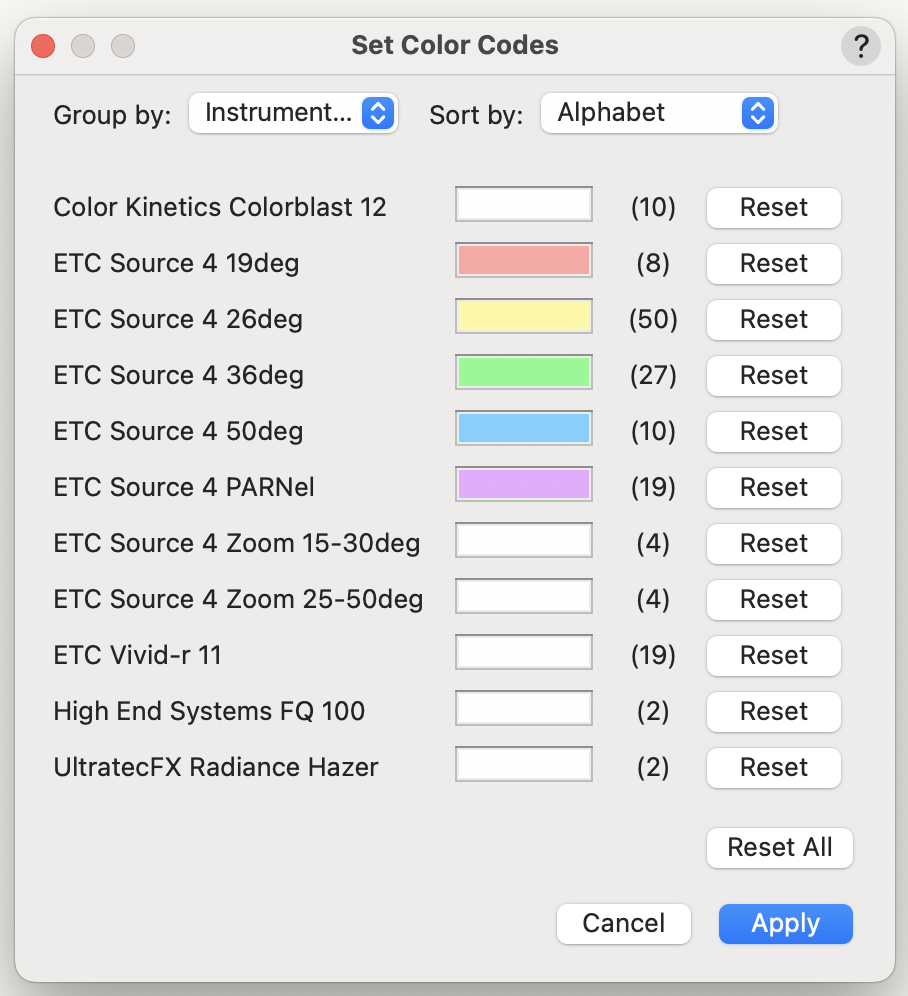Click the help question mark button
Viewport: 908px width, 996px height.
point(860,46)
